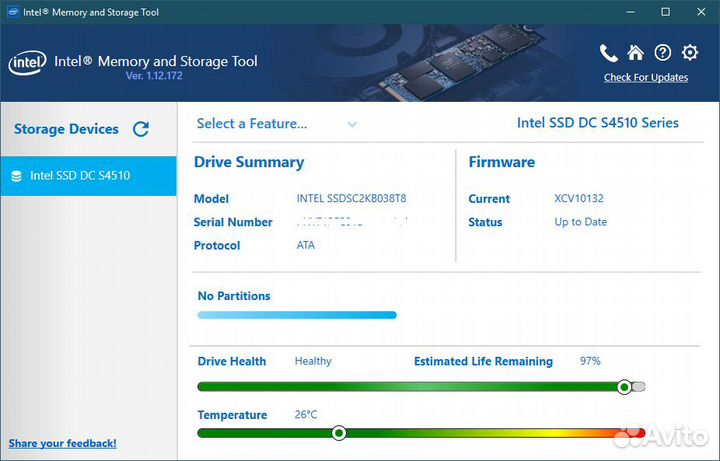Screen dimensions: 720x461
Task: Open the help question mark icon
Action: point(663,53)
